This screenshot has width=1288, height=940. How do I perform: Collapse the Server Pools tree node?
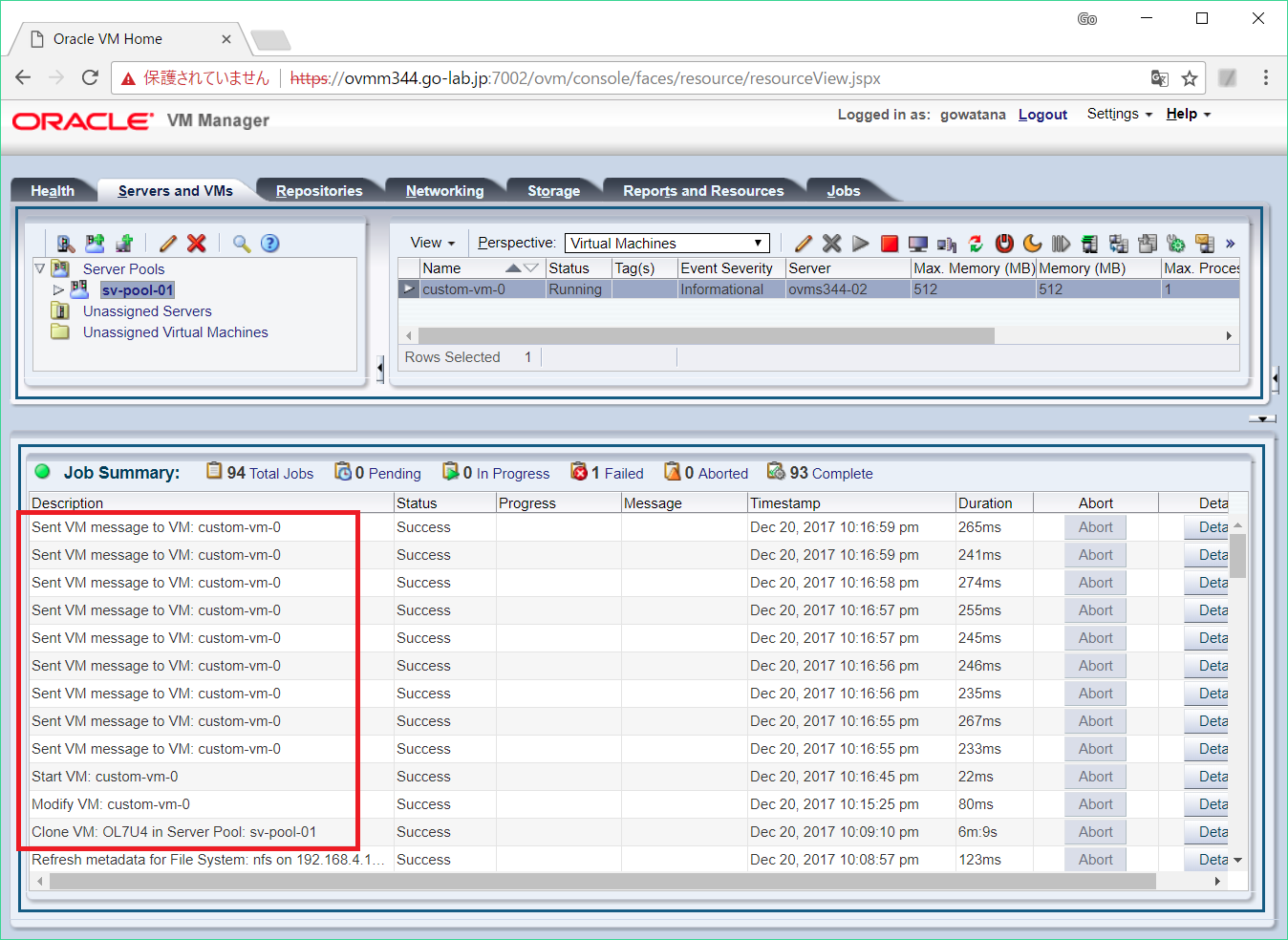tap(40, 268)
